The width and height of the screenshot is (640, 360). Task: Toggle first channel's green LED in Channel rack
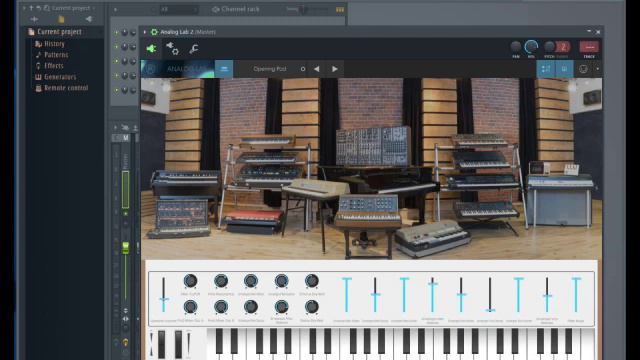pyautogui.click(x=116, y=32)
